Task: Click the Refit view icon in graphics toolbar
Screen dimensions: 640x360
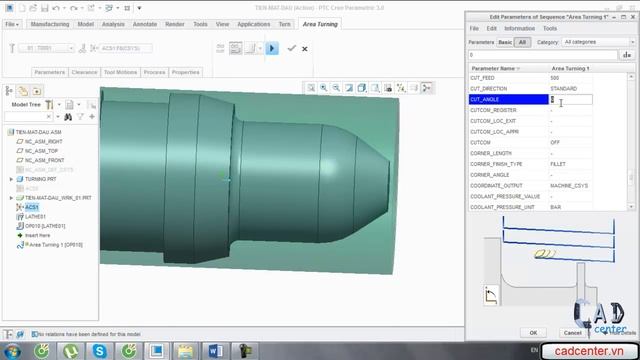Action: click(x=311, y=88)
